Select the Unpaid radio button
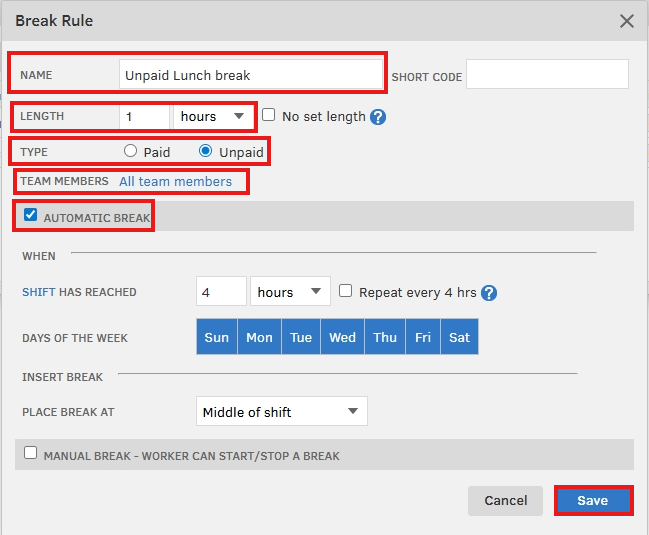The height and width of the screenshot is (535, 649). point(206,152)
